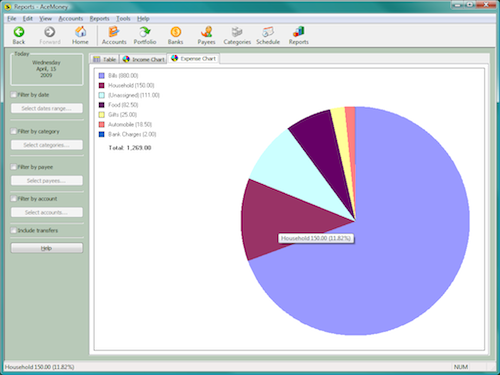Tick the Filter by payee checkbox
This screenshot has height=375, width=500.
tap(13, 167)
